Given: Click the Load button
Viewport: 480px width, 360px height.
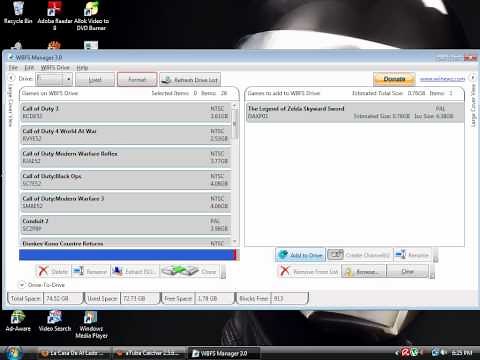Looking at the screenshot, I should click(95, 80).
